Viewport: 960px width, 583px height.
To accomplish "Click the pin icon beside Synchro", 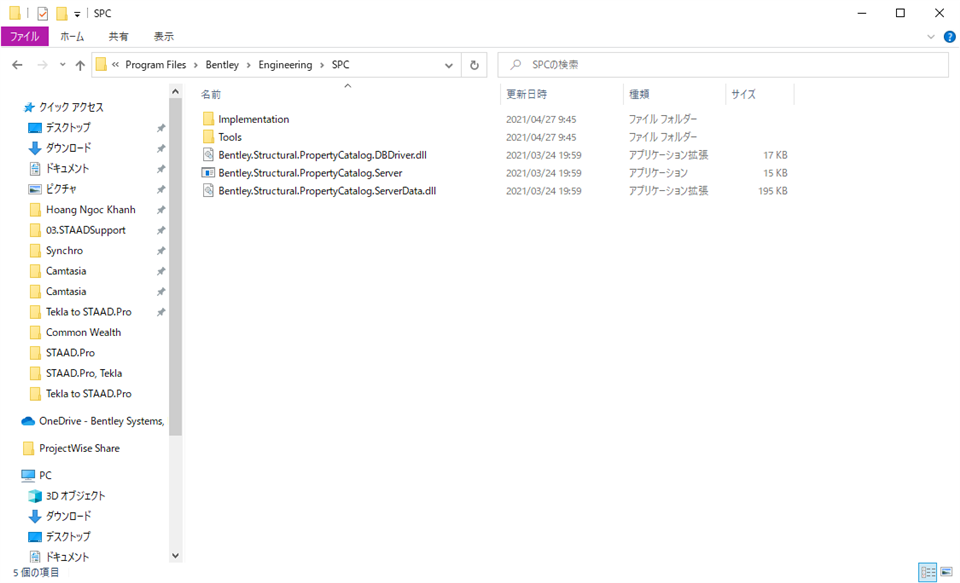I will (160, 250).
